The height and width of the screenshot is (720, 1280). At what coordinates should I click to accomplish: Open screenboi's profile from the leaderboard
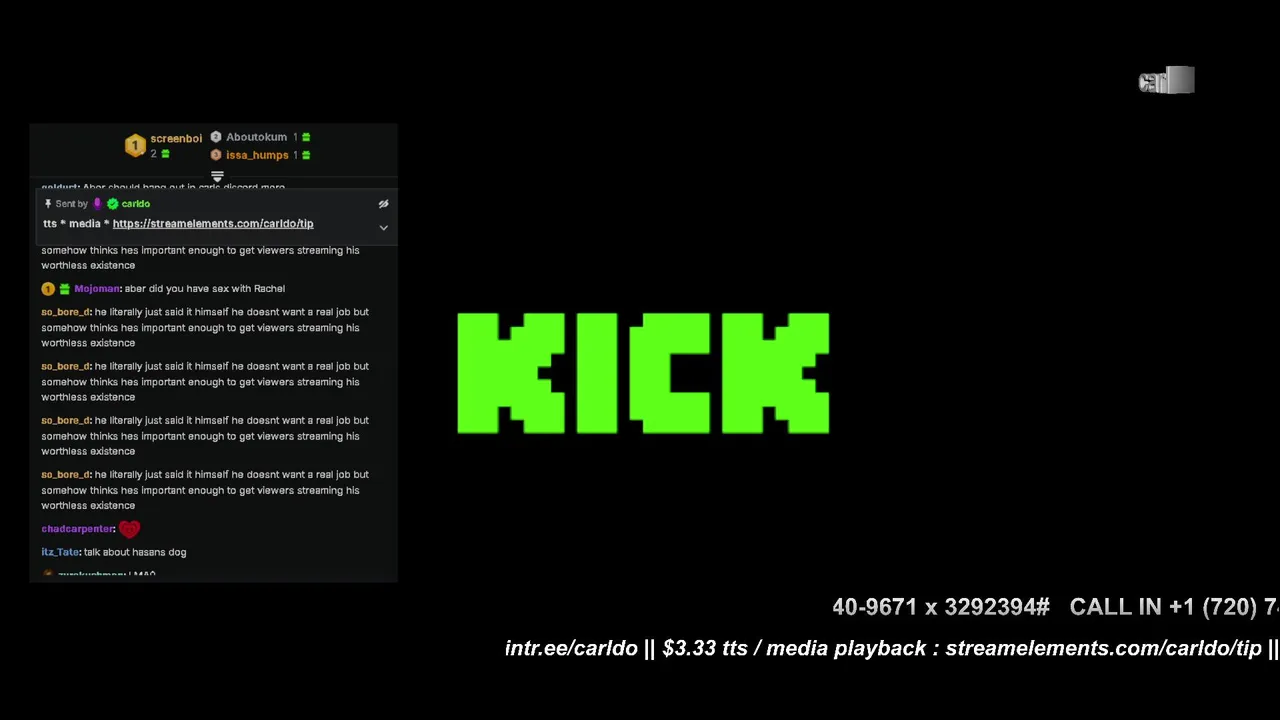click(176, 138)
